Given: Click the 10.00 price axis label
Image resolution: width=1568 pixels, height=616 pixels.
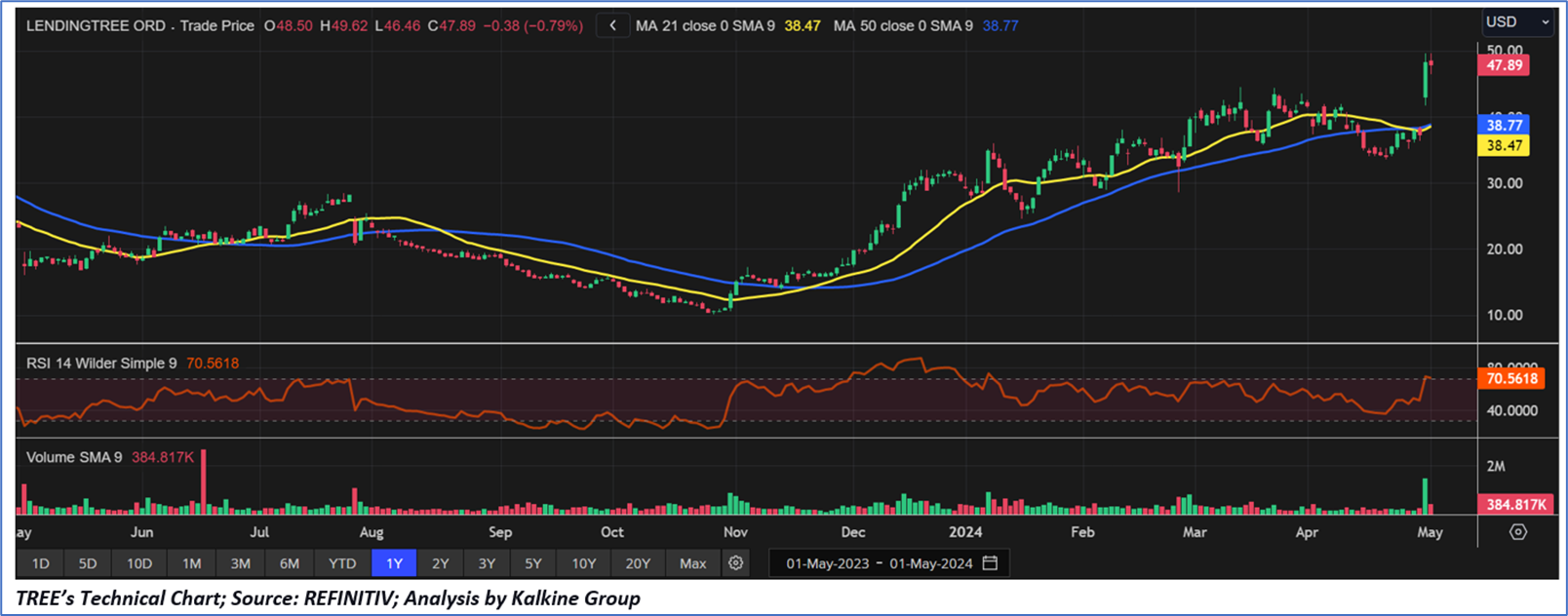Looking at the screenshot, I should pos(1504,315).
